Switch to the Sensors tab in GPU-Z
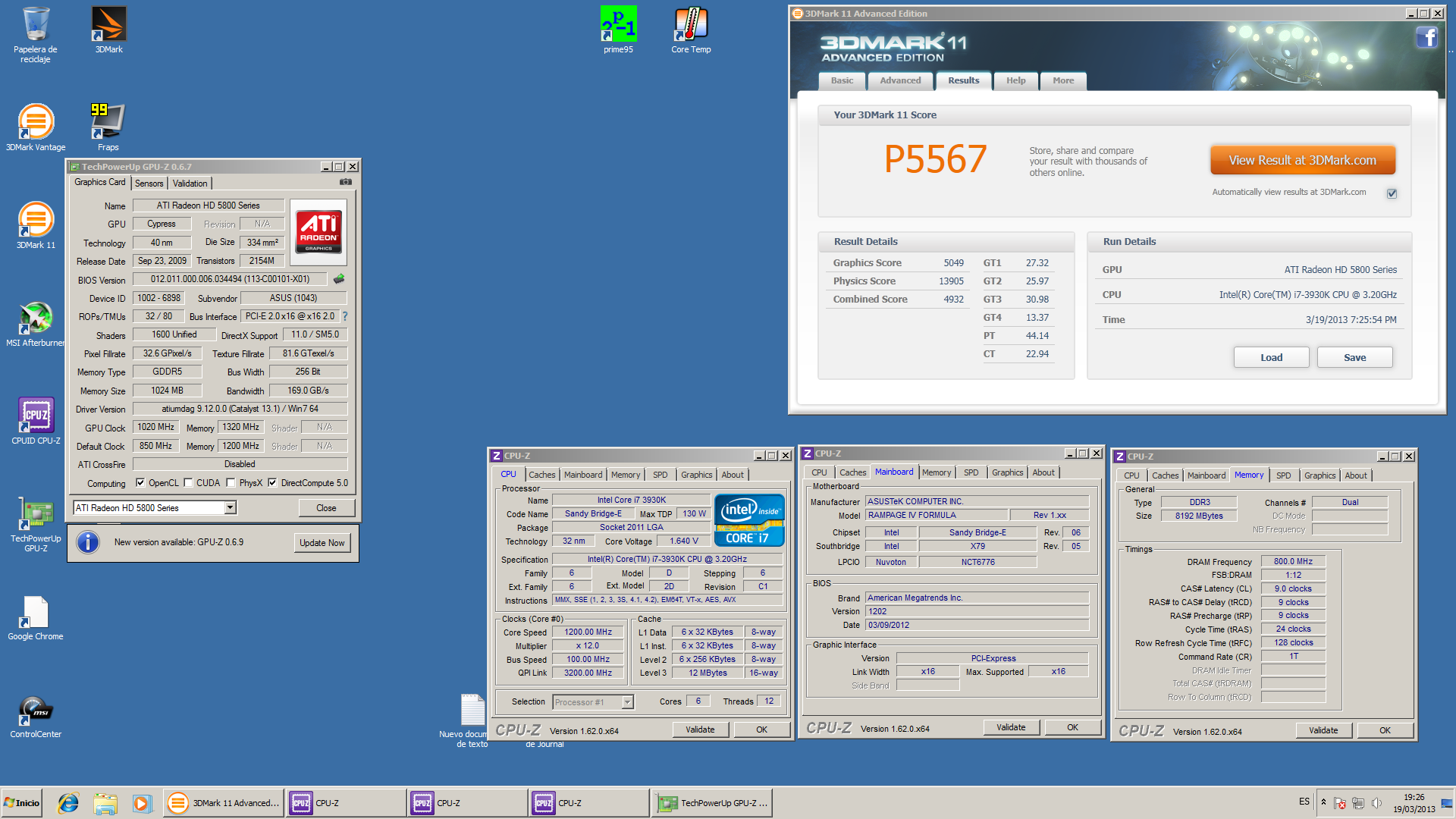1456x819 pixels. [x=149, y=184]
